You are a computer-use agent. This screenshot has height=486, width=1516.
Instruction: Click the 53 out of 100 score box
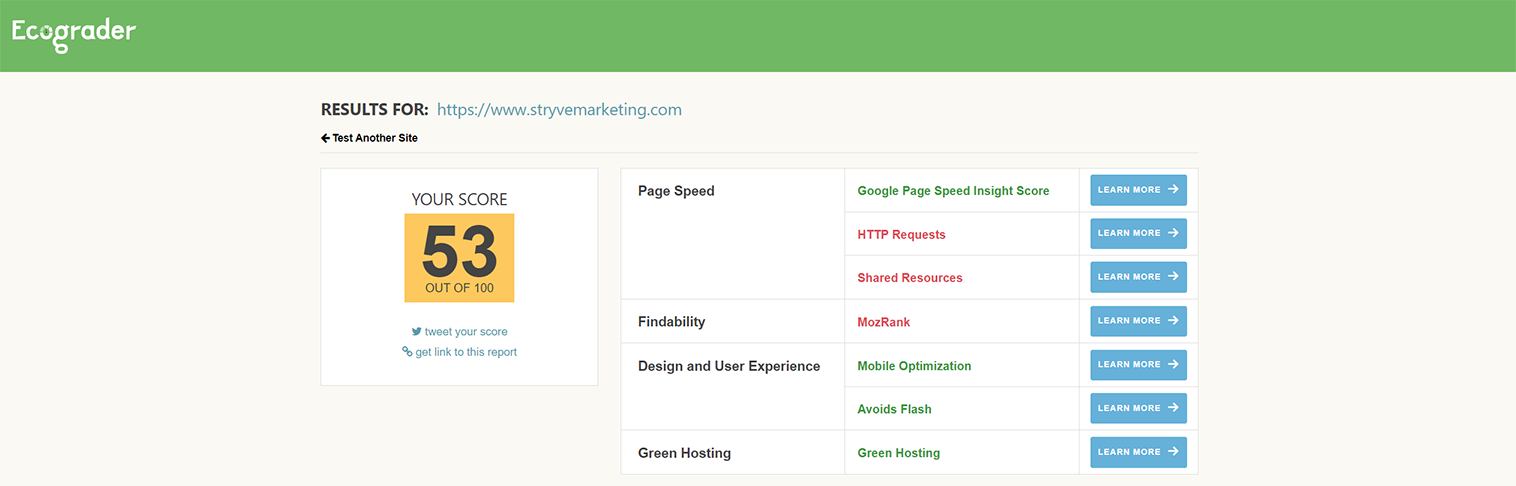459,258
